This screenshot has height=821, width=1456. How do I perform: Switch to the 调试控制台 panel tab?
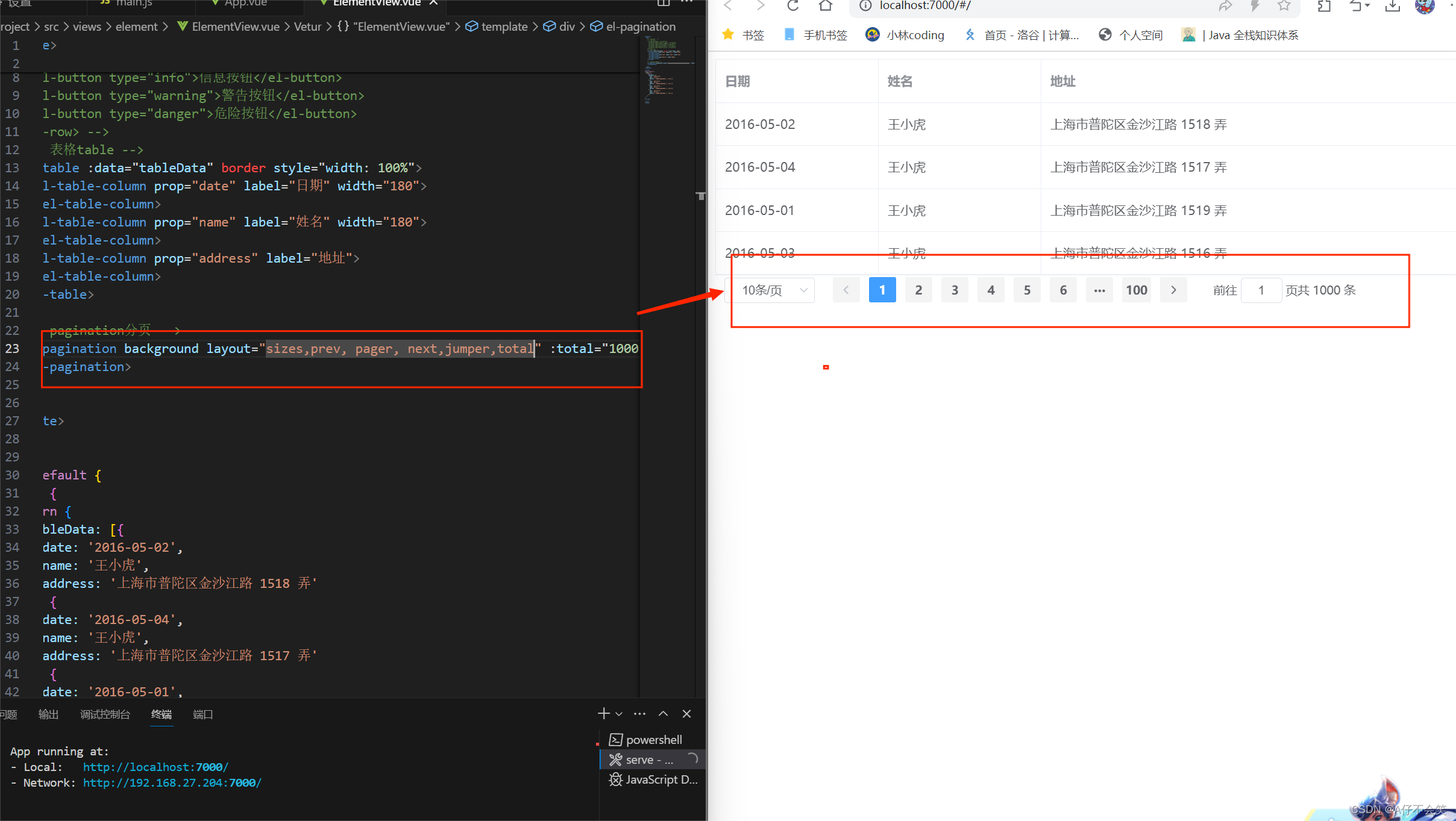[105, 714]
